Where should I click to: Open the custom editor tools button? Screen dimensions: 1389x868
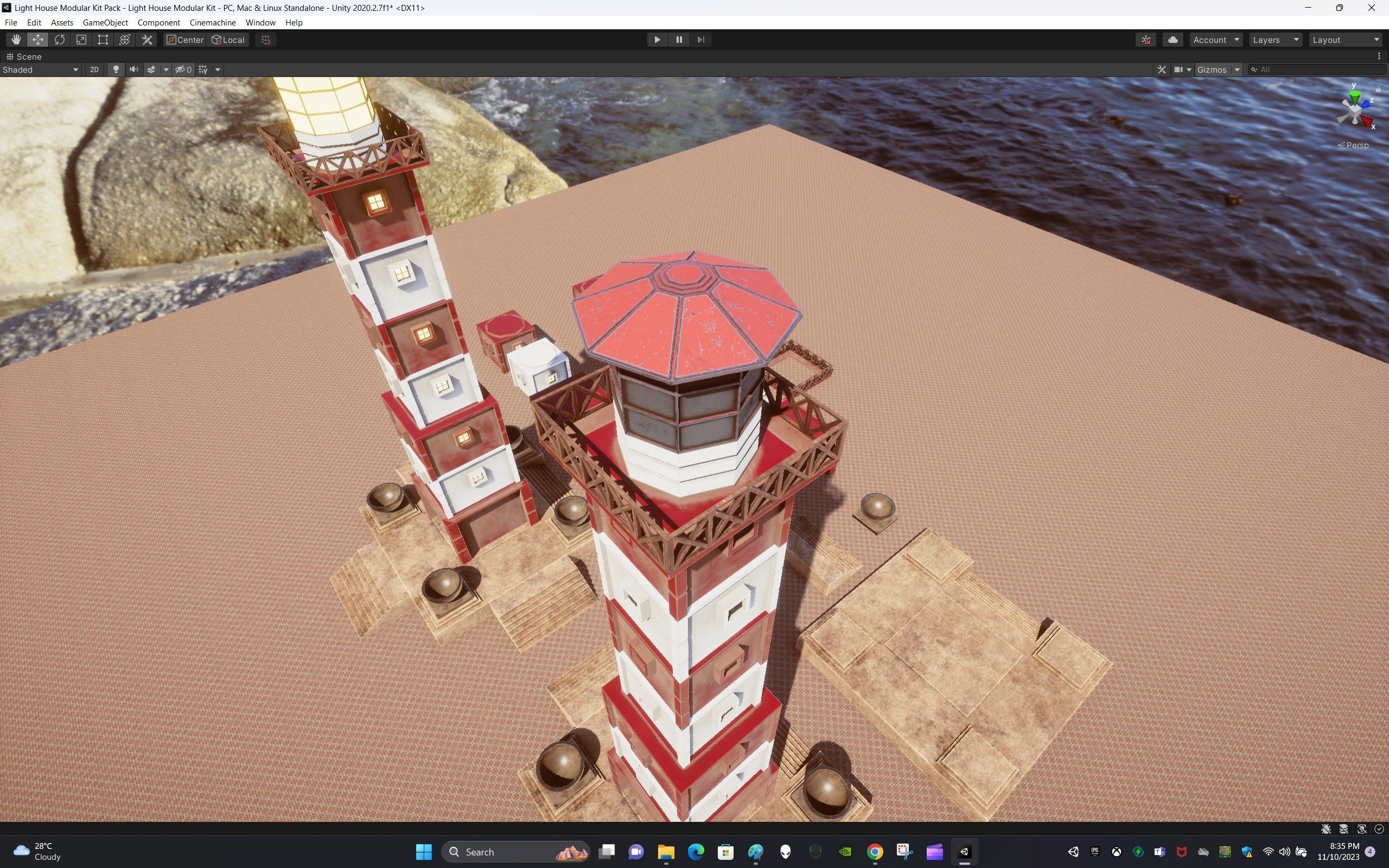147,40
